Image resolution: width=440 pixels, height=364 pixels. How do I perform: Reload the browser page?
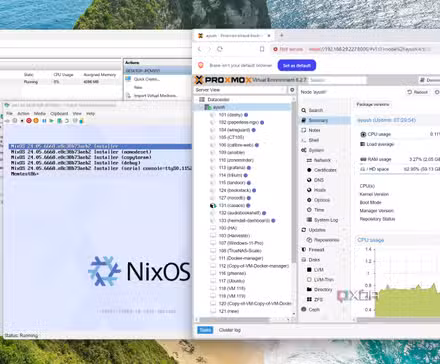coord(220,49)
